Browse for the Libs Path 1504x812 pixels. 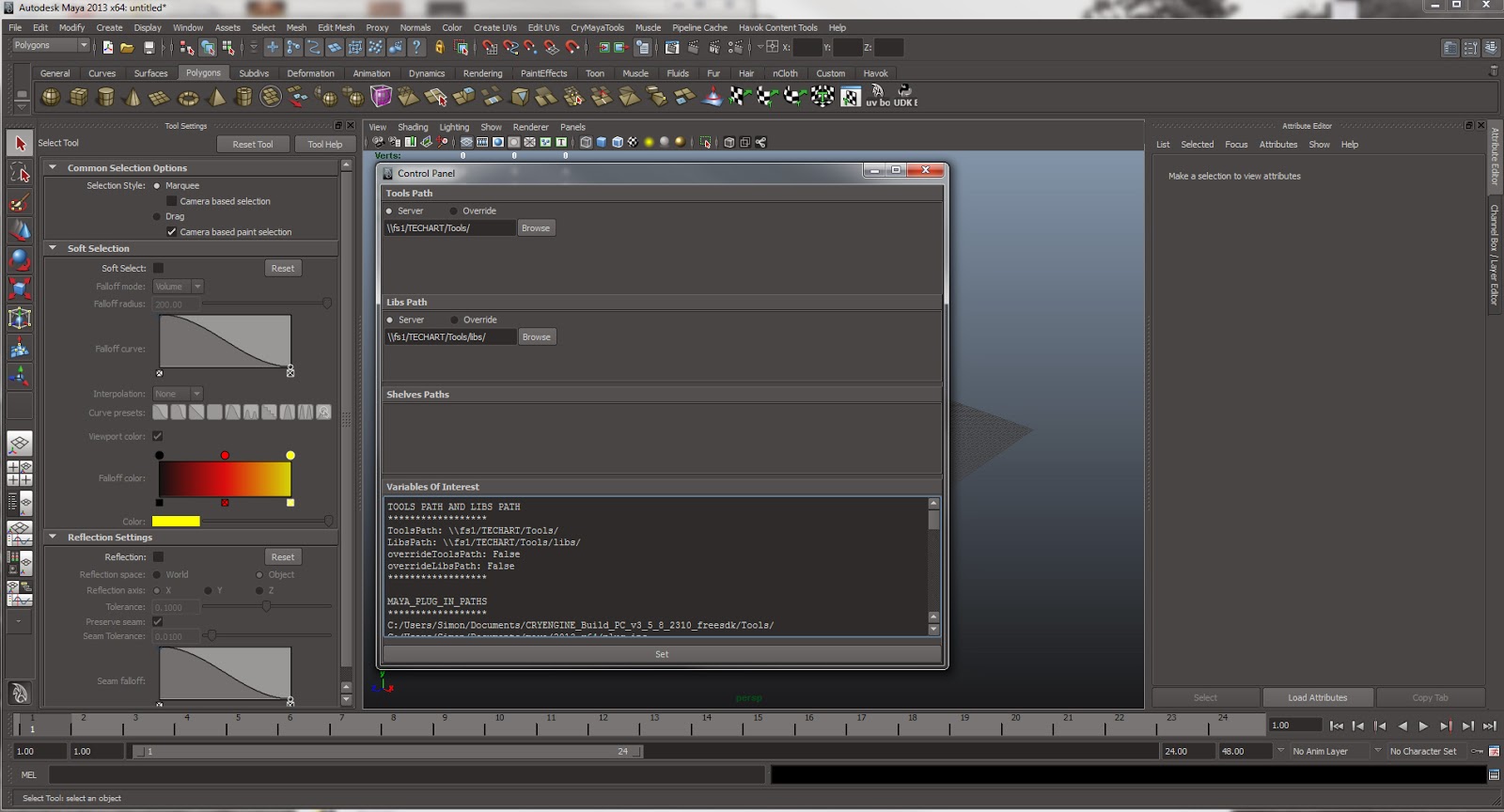click(537, 337)
